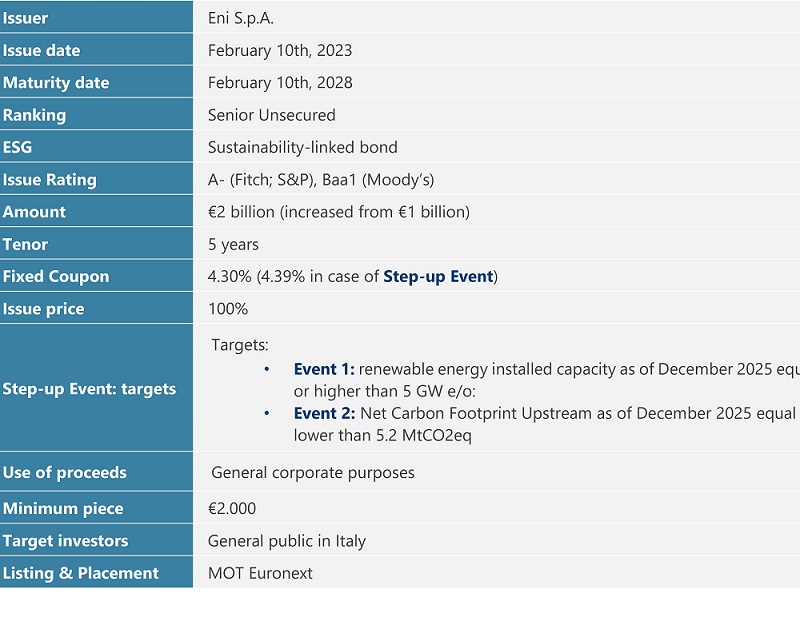Click the Fixed Coupon label cell

[x=56, y=277]
